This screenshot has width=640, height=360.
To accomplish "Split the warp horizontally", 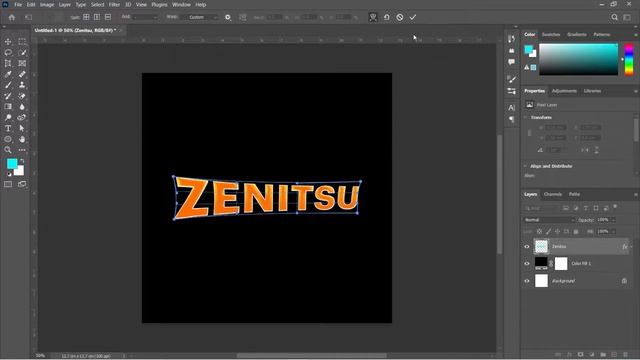I will point(108,17).
